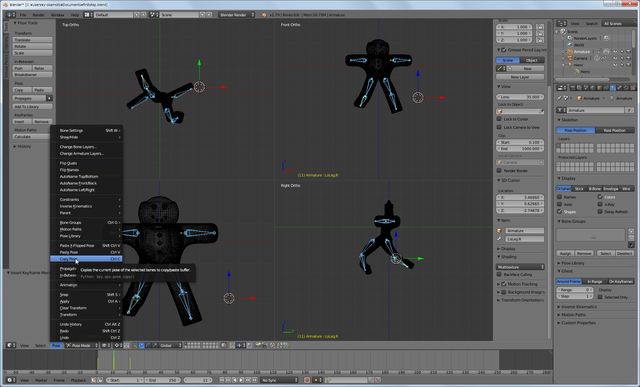Open the Render properties tab icon
Image resolution: width=640 pixels, height=387 pixels.
click(x=573, y=88)
